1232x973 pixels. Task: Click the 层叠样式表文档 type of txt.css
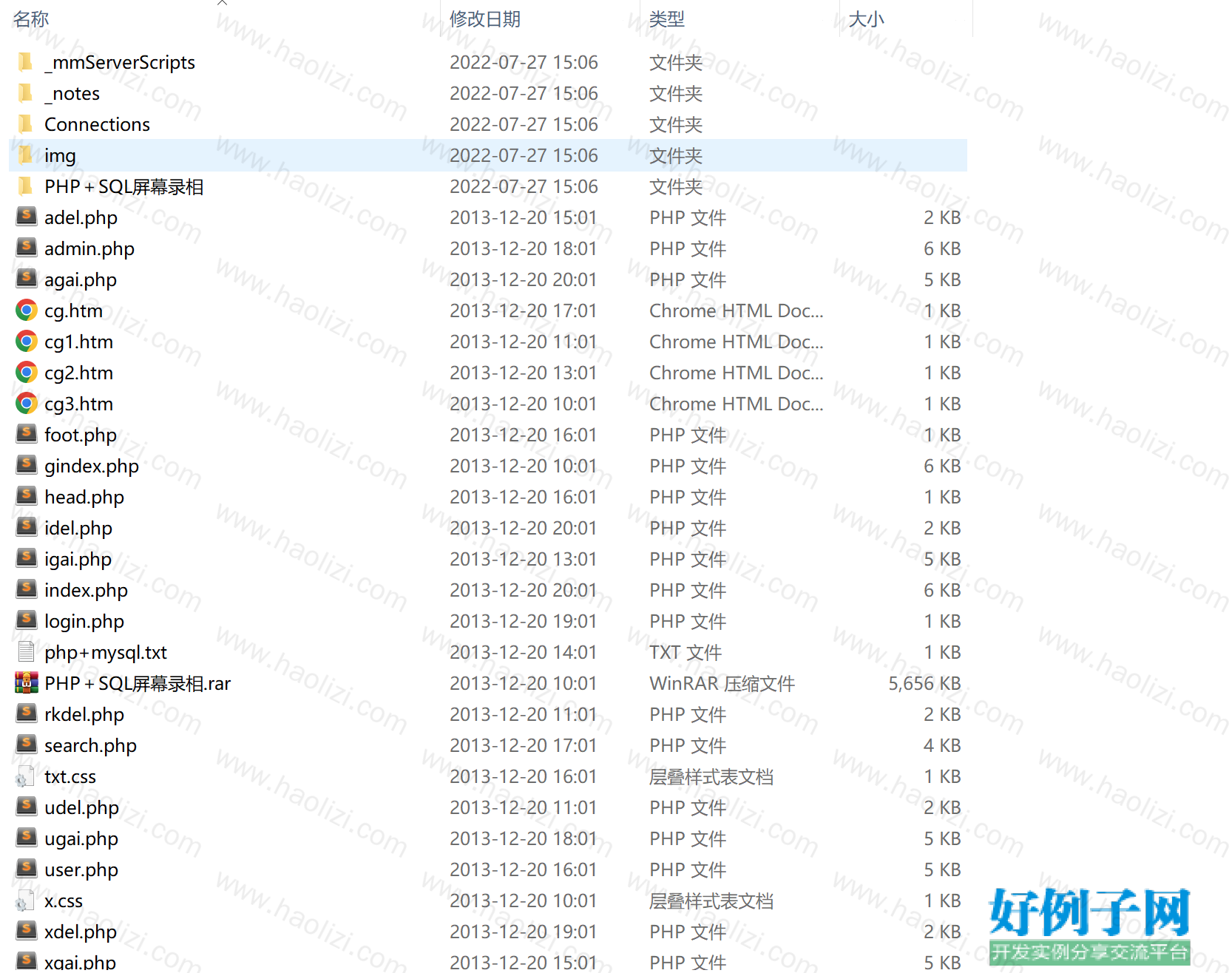point(711,776)
